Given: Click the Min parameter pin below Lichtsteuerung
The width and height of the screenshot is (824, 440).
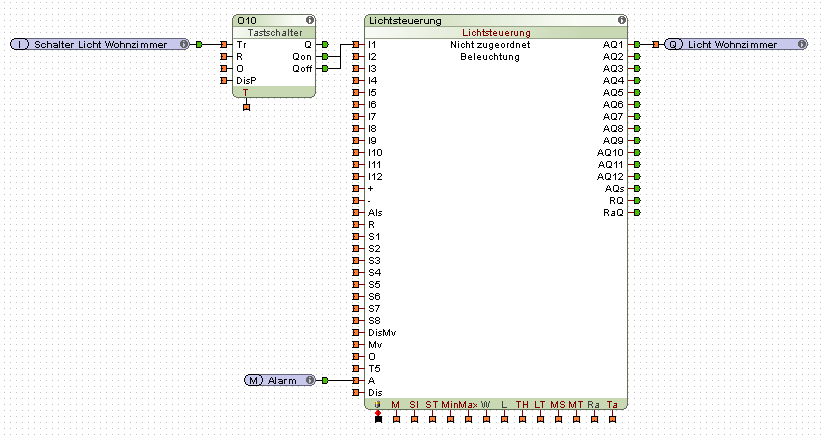Looking at the screenshot, I should [450, 419].
